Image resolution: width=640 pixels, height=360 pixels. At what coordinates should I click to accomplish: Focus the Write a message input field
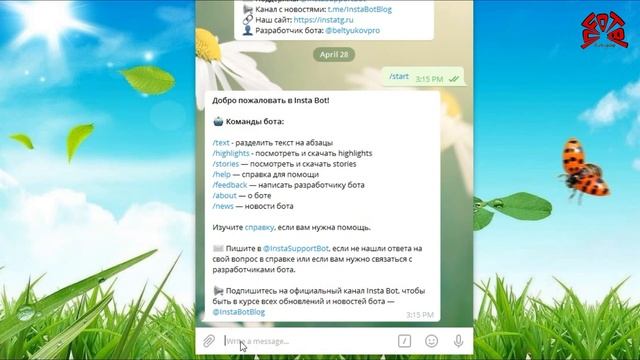tap(308, 341)
